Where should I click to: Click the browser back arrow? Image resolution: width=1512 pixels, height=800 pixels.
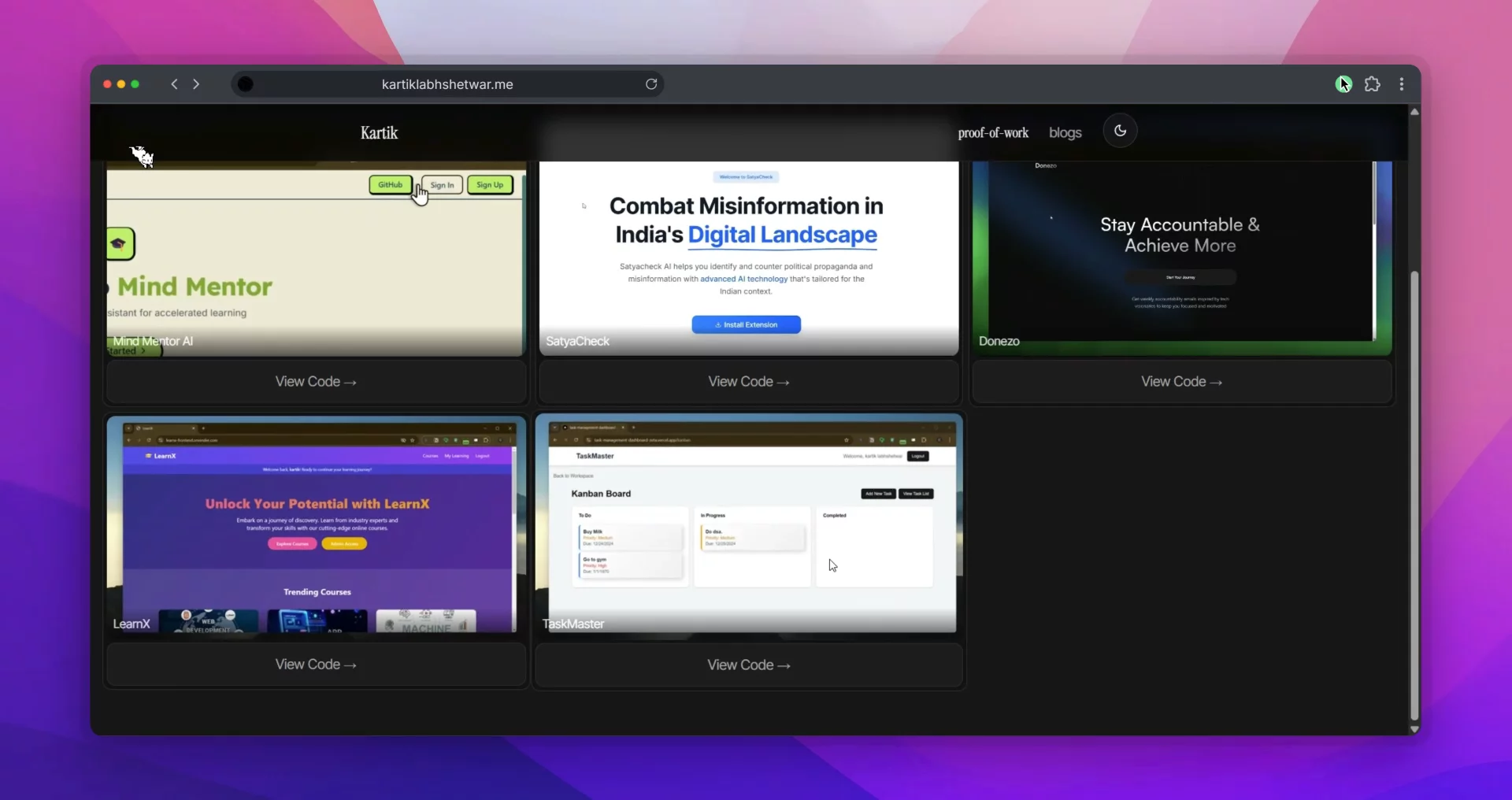pos(174,84)
